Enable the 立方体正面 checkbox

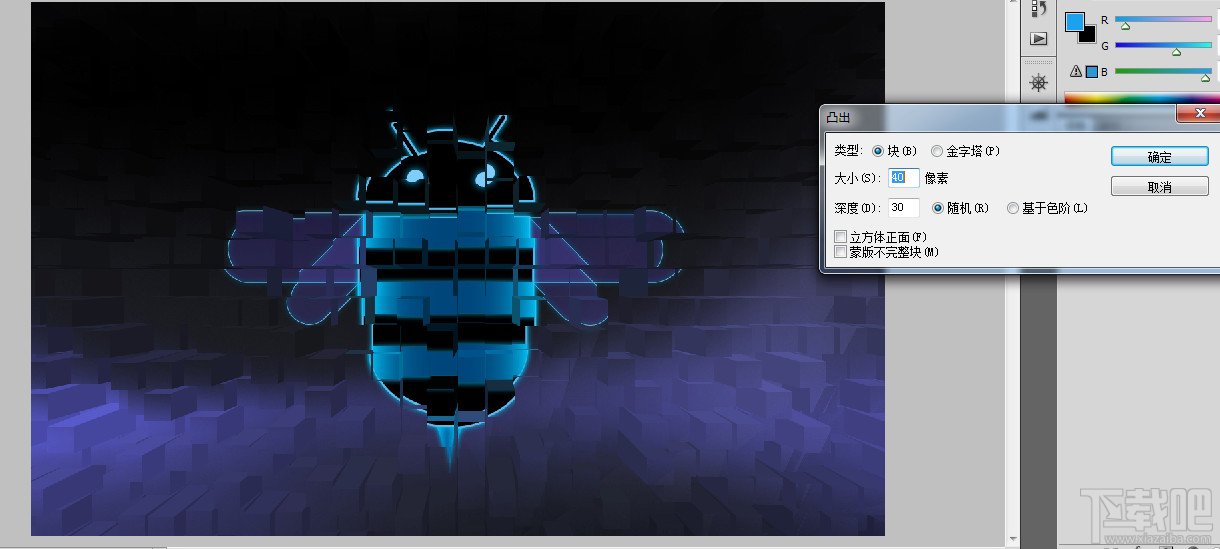(x=840, y=237)
